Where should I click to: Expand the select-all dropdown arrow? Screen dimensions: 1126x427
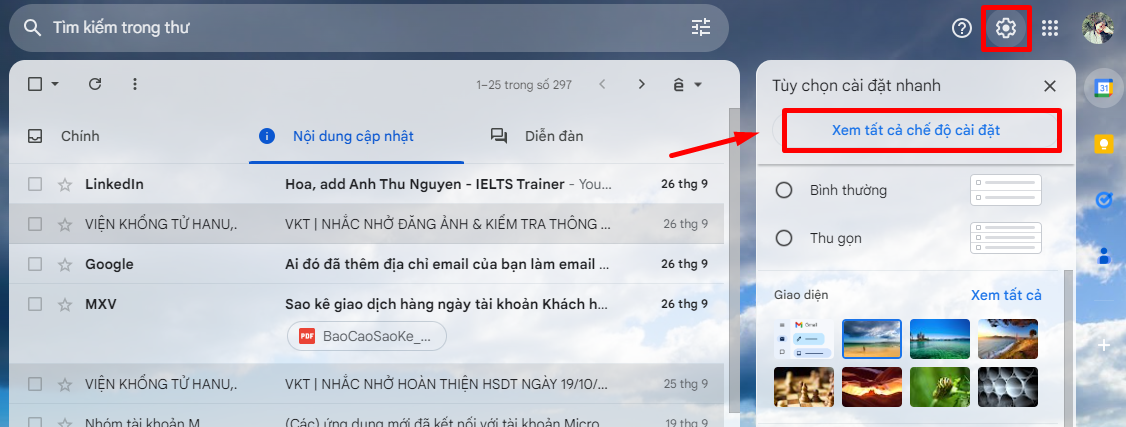tap(55, 85)
